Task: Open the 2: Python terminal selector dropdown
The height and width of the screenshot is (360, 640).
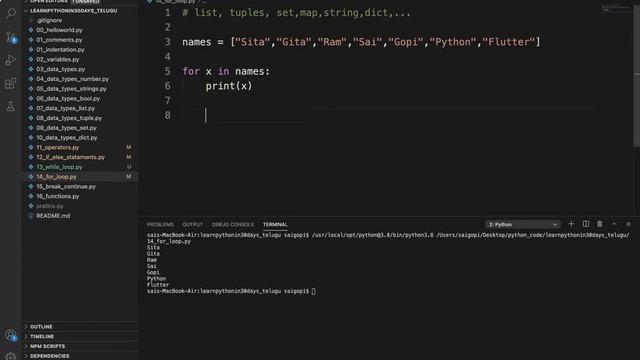Action: point(523,224)
